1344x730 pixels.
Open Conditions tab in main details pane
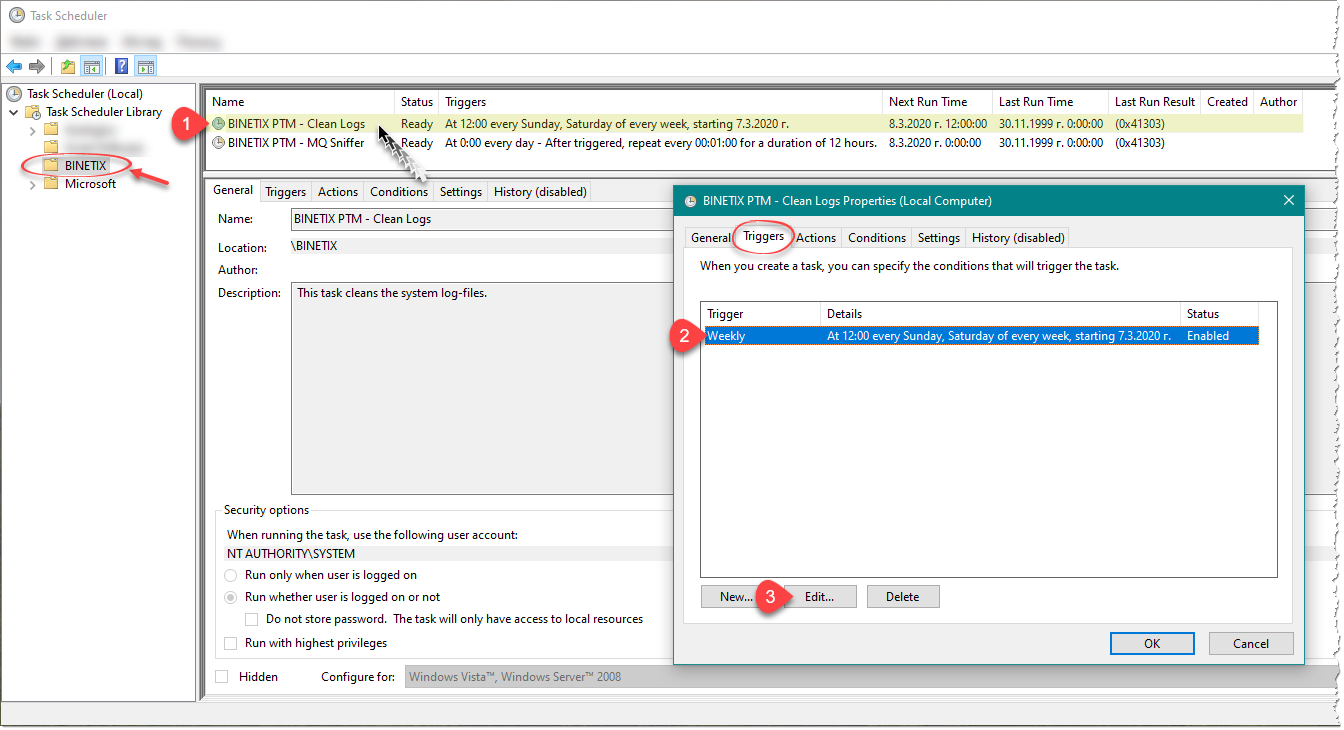(399, 192)
